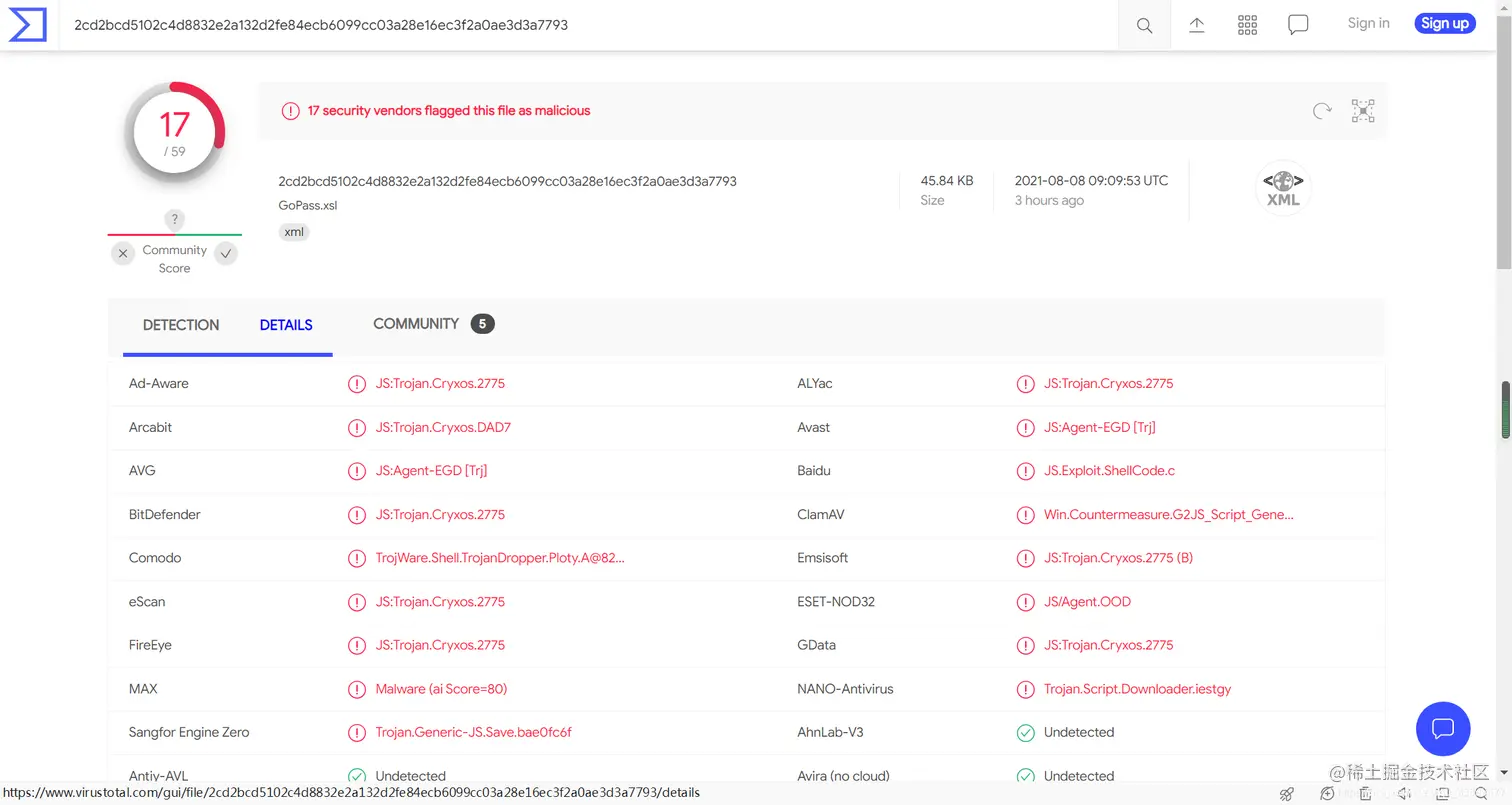Click the Arcabit JS:Trojan.Cryxos.DAD7 result
Screen dimensions: 1512x805
[443, 427]
